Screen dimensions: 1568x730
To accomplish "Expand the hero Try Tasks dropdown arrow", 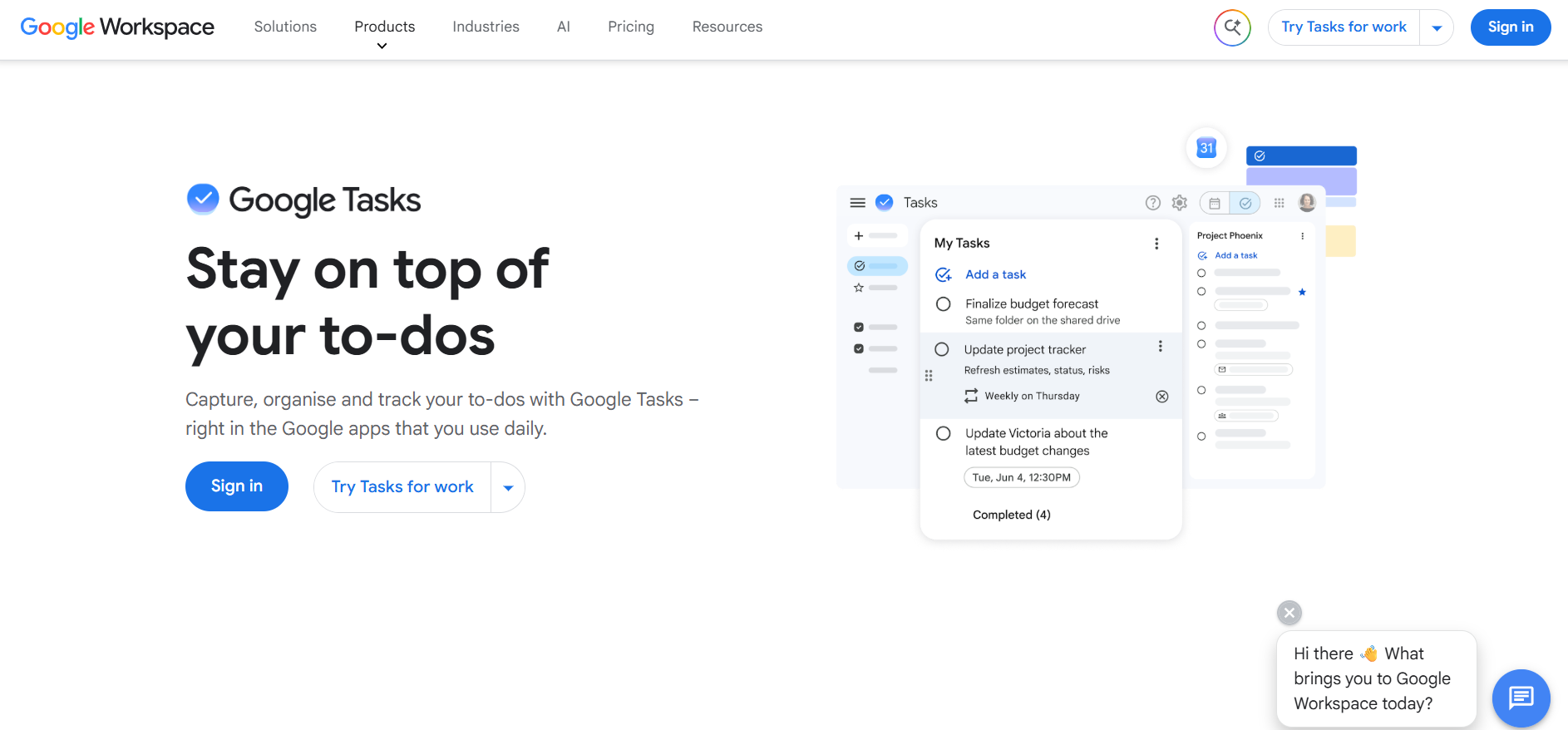I will coord(508,487).
